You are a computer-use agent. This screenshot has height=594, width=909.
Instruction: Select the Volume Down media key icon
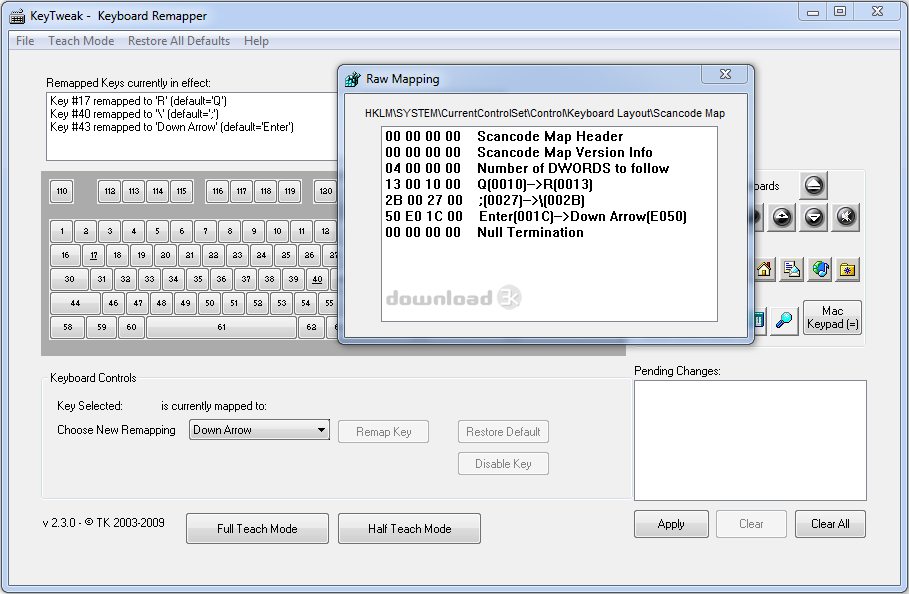click(813, 216)
